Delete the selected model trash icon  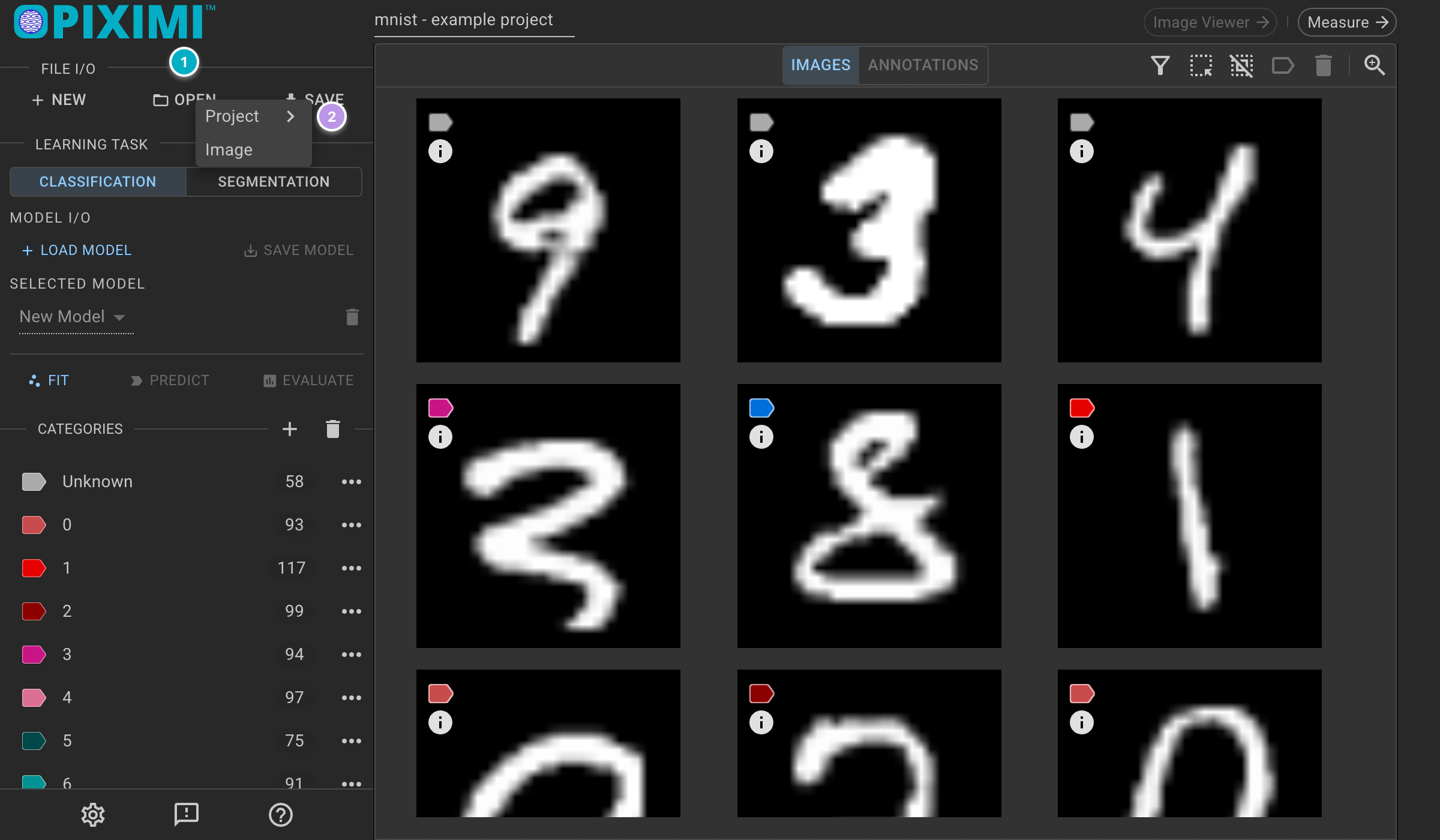pos(352,317)
